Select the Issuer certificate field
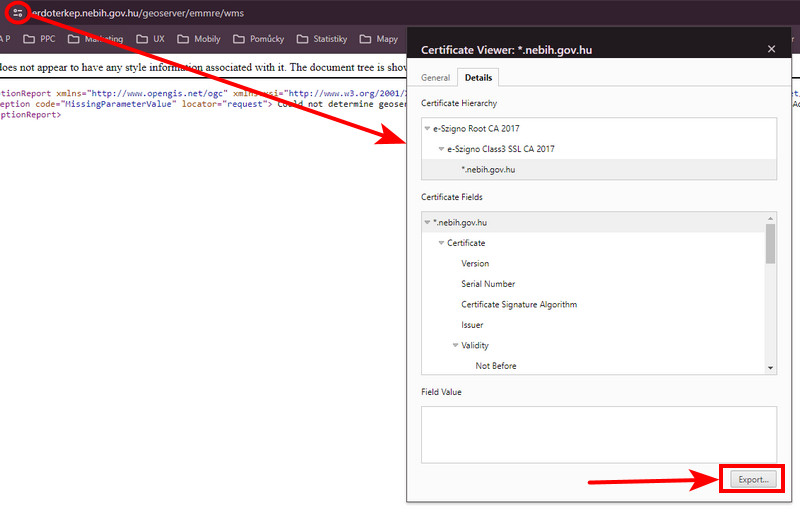Viewport: 800px width, 513px height. click(x=472, y=325)
